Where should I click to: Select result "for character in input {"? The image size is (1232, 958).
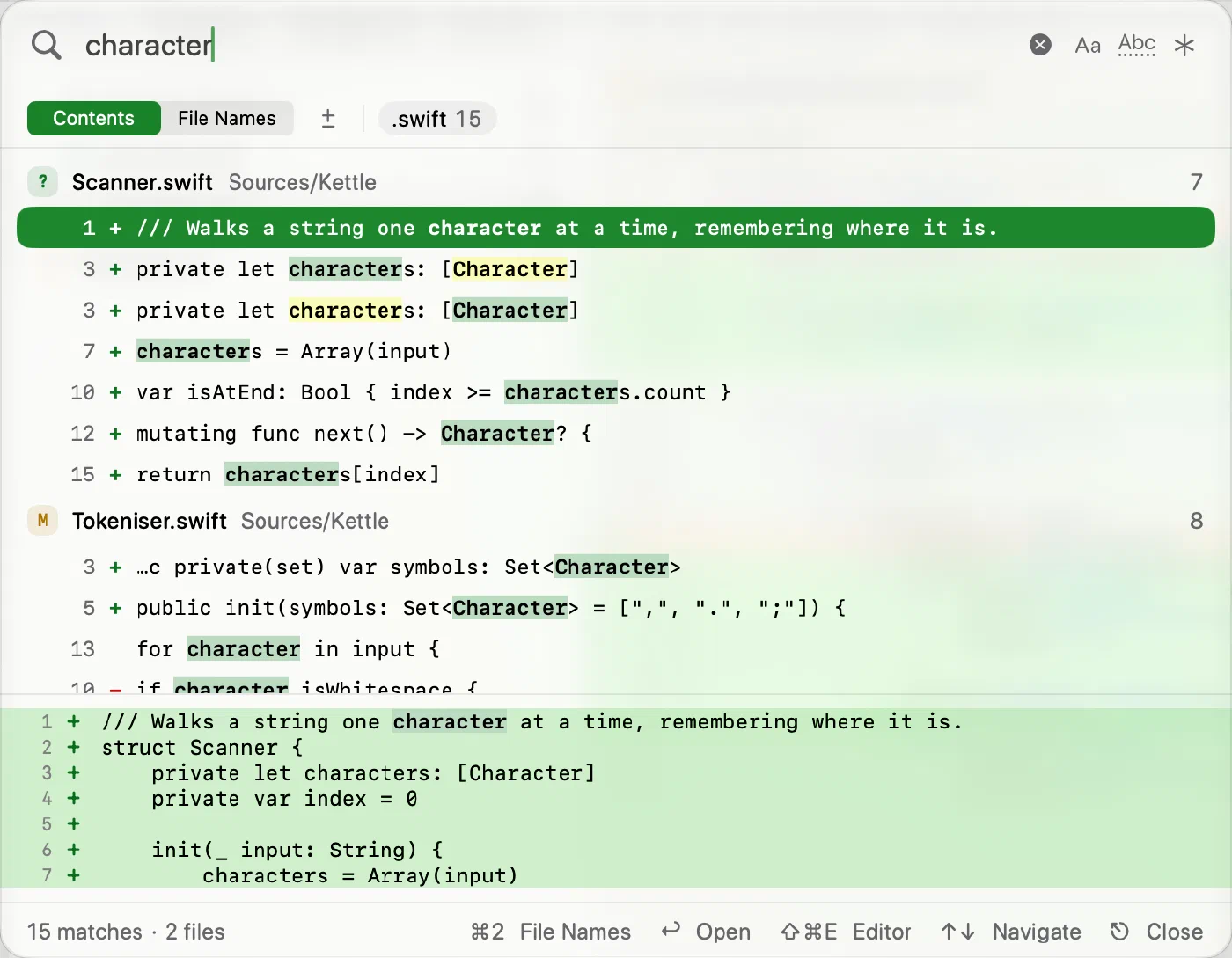tap(616, 649)
